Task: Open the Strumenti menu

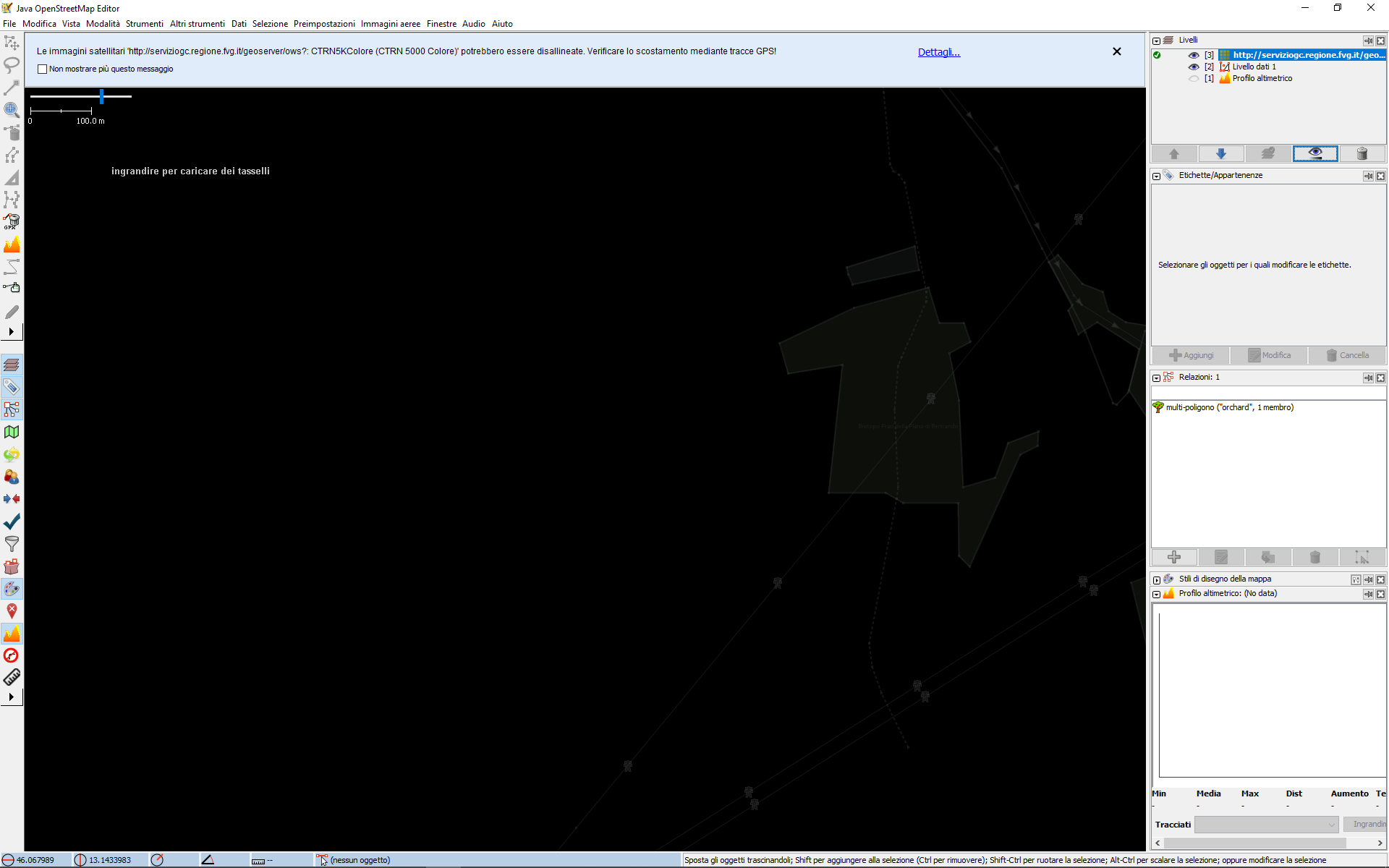Action: point(145,24)
